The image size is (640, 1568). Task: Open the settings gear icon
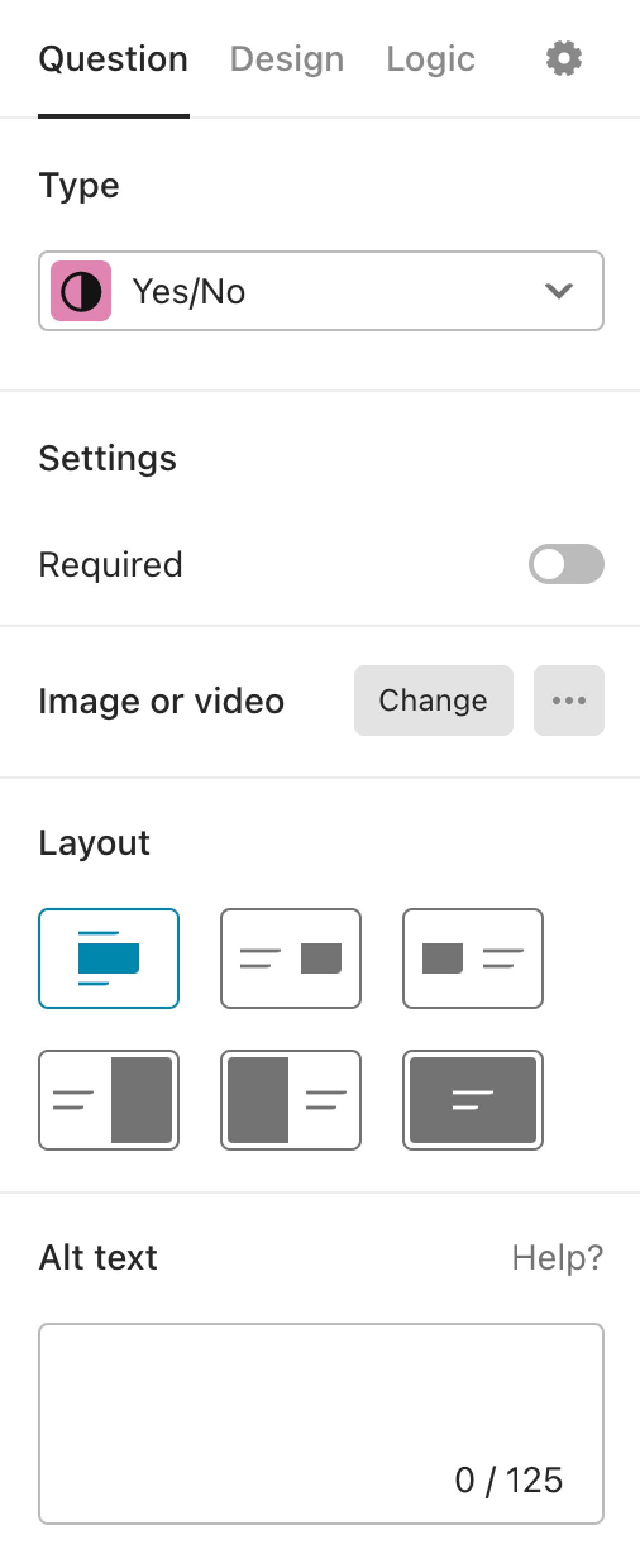coord(563,59)
